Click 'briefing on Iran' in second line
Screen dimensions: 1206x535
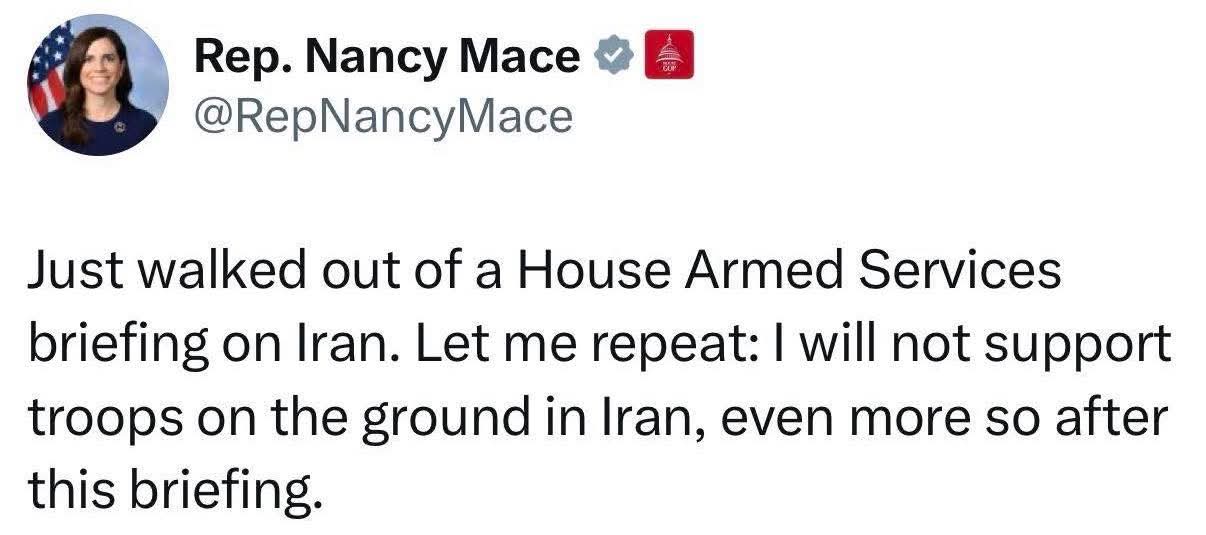(x=205, y=343)
